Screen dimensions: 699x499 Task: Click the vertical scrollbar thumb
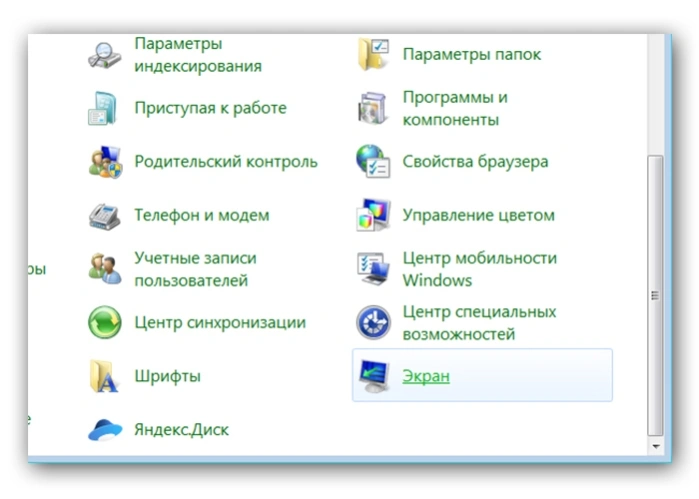click(655, 295)
